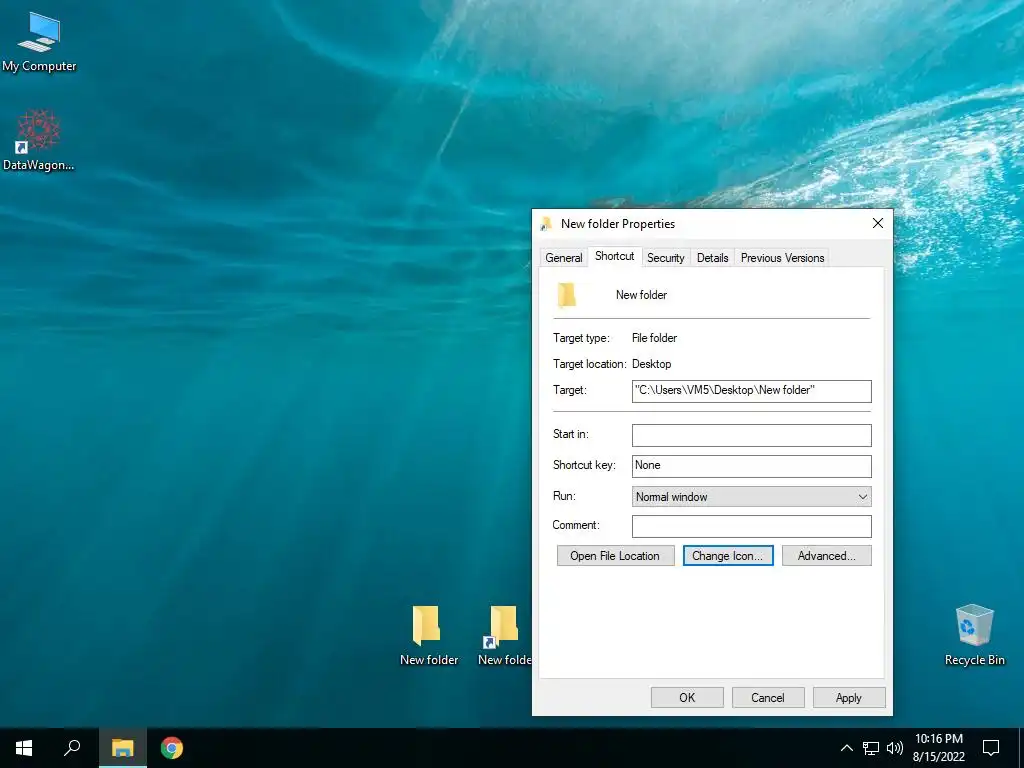Click the large folder icon in Shortcut tab
The image size is (1024, 768).
pos(567,295)
